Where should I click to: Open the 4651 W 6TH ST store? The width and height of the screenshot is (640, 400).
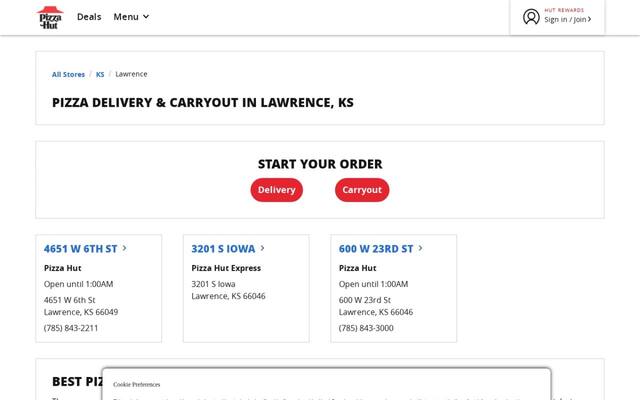[x=80, y=249]
